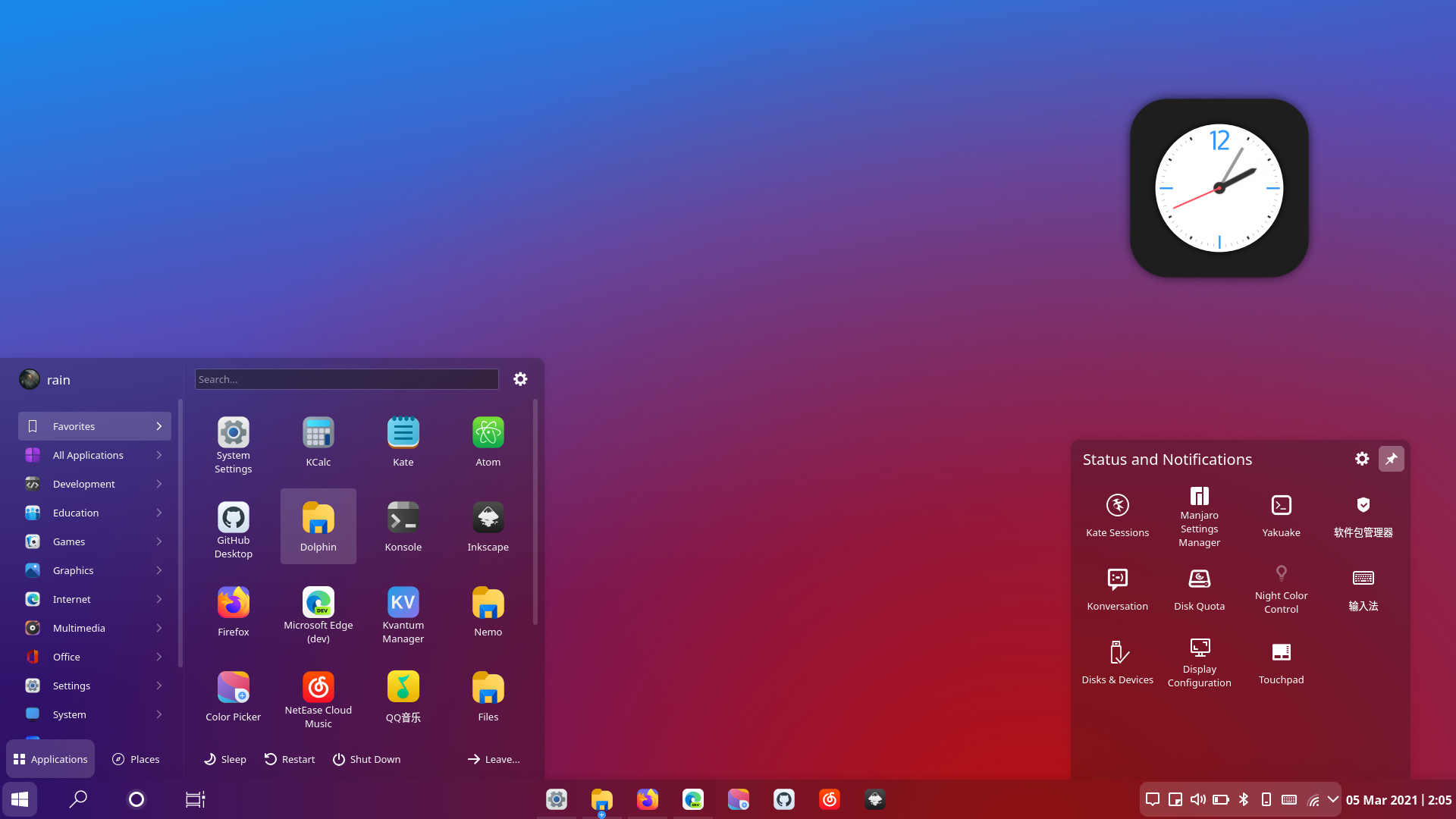Image resolution: width=1456 pixels, height=819 pixels.
Task: Click the favorites grid scrollbar
Action: click(x=535, y=512)
